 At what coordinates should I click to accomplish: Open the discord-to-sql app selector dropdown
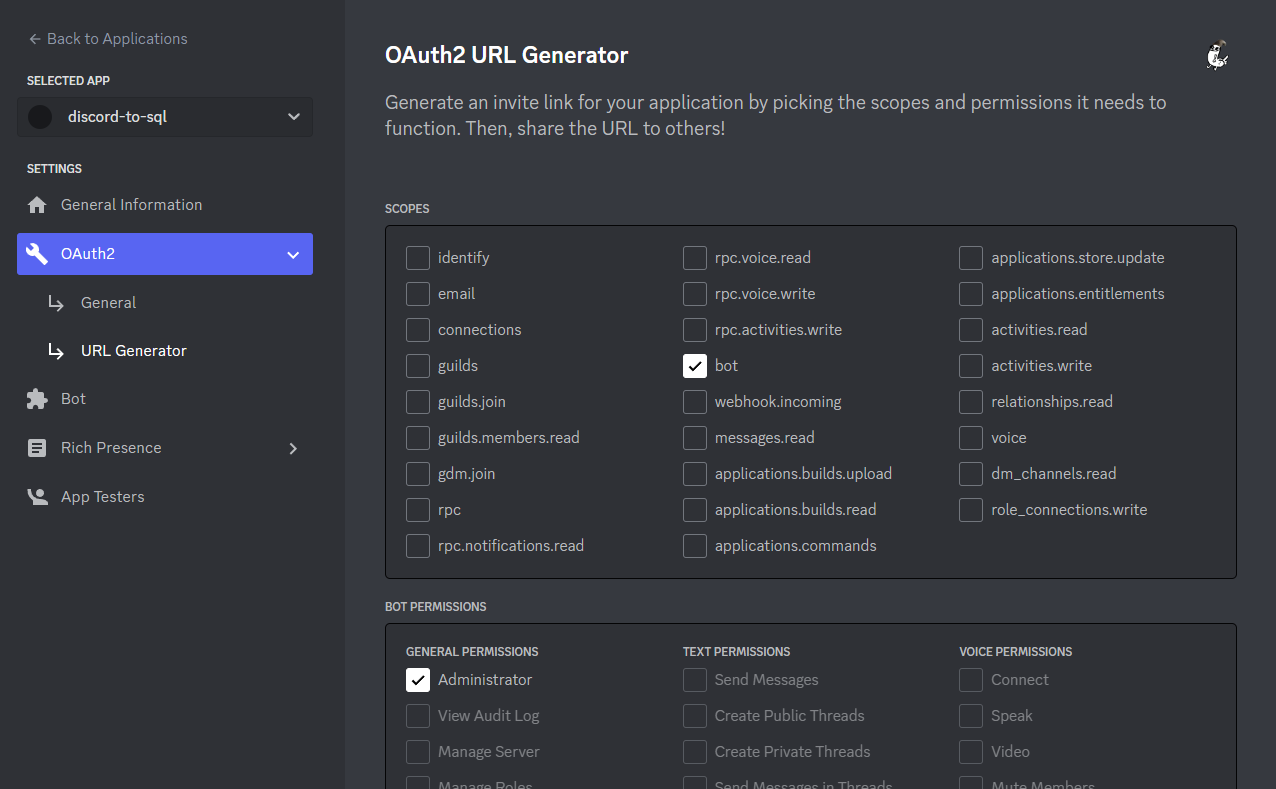pyautogui.click(x=293, y=116)
